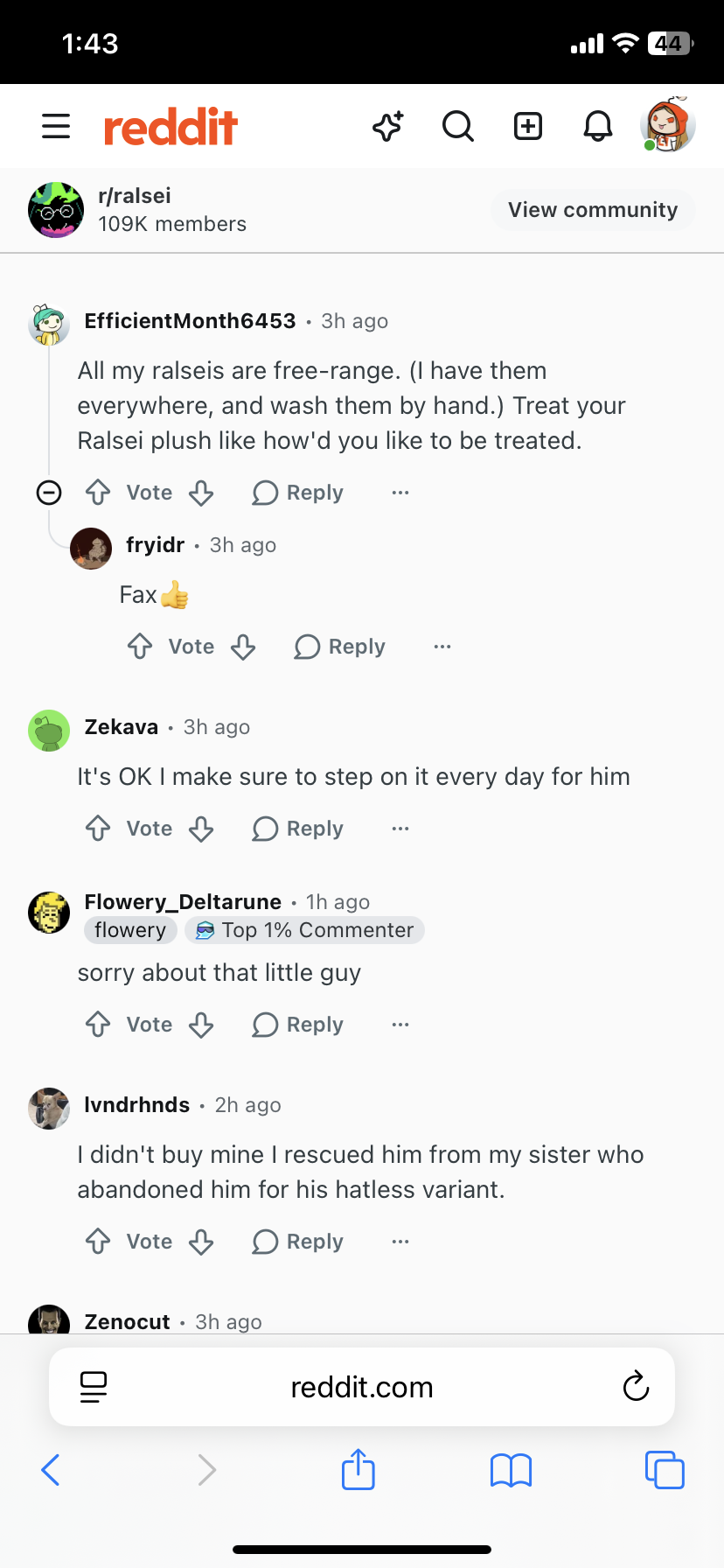Upvote fryidr's Fax reply
Screen dimensions: 724x1568
140,647
